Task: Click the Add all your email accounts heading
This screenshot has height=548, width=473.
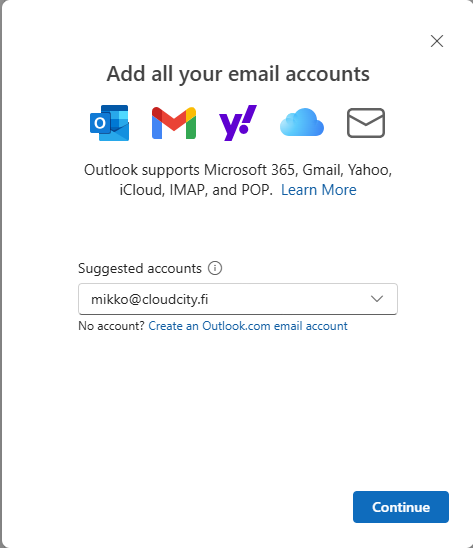Action: click(238, 74)
